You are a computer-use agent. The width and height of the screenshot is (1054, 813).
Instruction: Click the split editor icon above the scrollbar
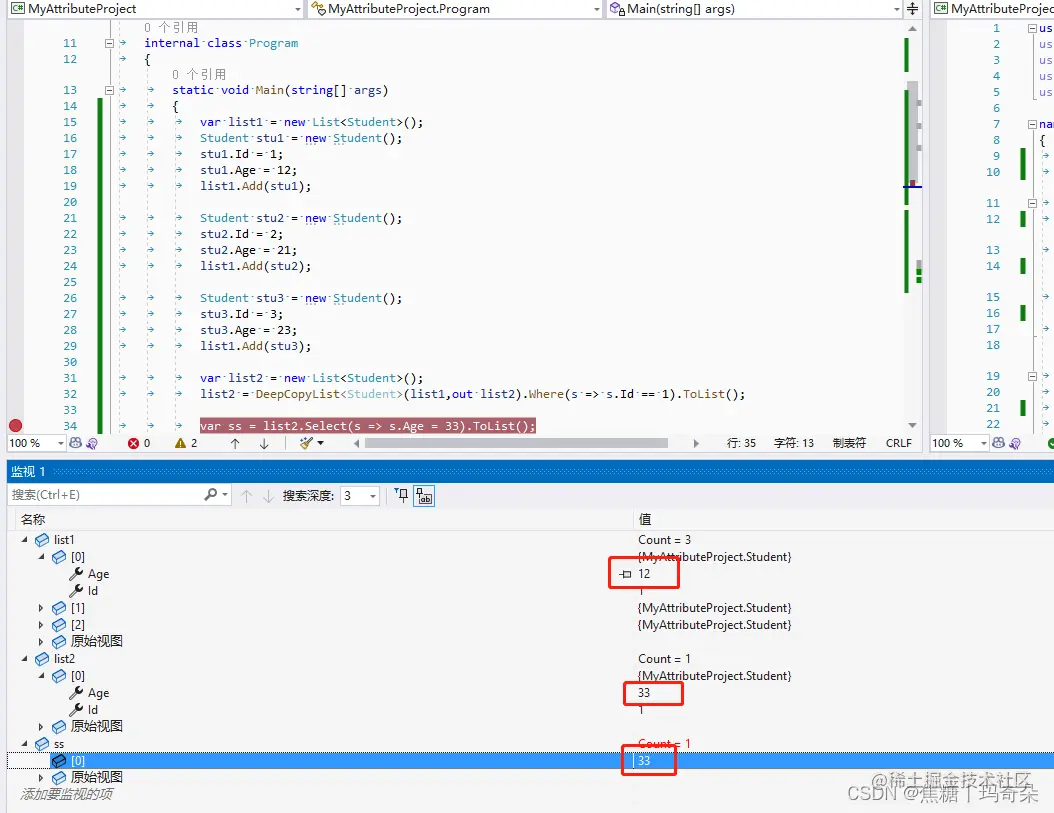(x=912, y=9)
